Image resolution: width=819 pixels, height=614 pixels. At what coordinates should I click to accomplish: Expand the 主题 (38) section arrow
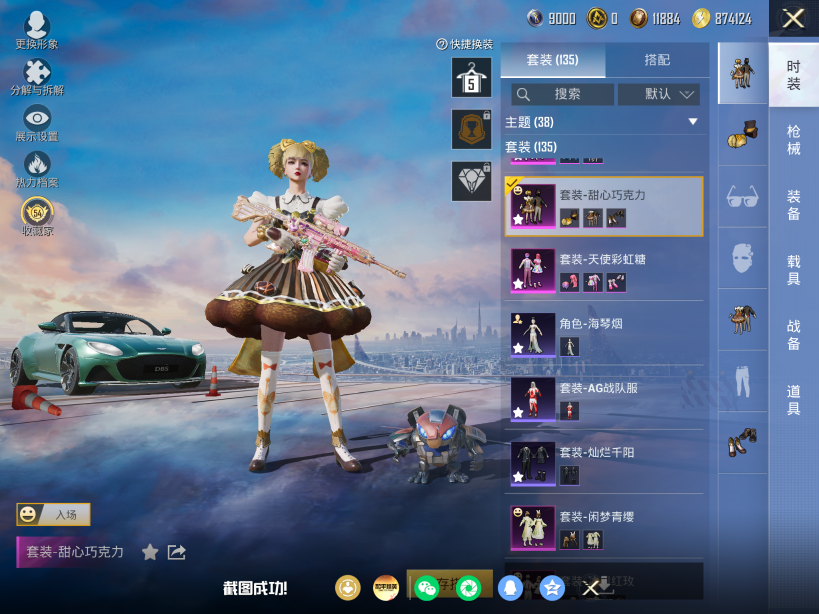(693, 122)
